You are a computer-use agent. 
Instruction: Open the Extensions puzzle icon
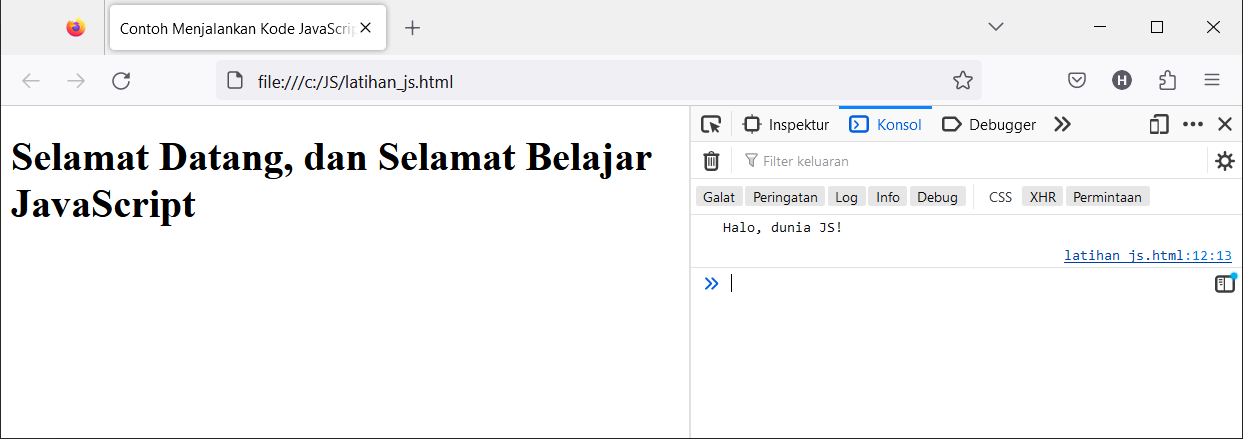1167,81
